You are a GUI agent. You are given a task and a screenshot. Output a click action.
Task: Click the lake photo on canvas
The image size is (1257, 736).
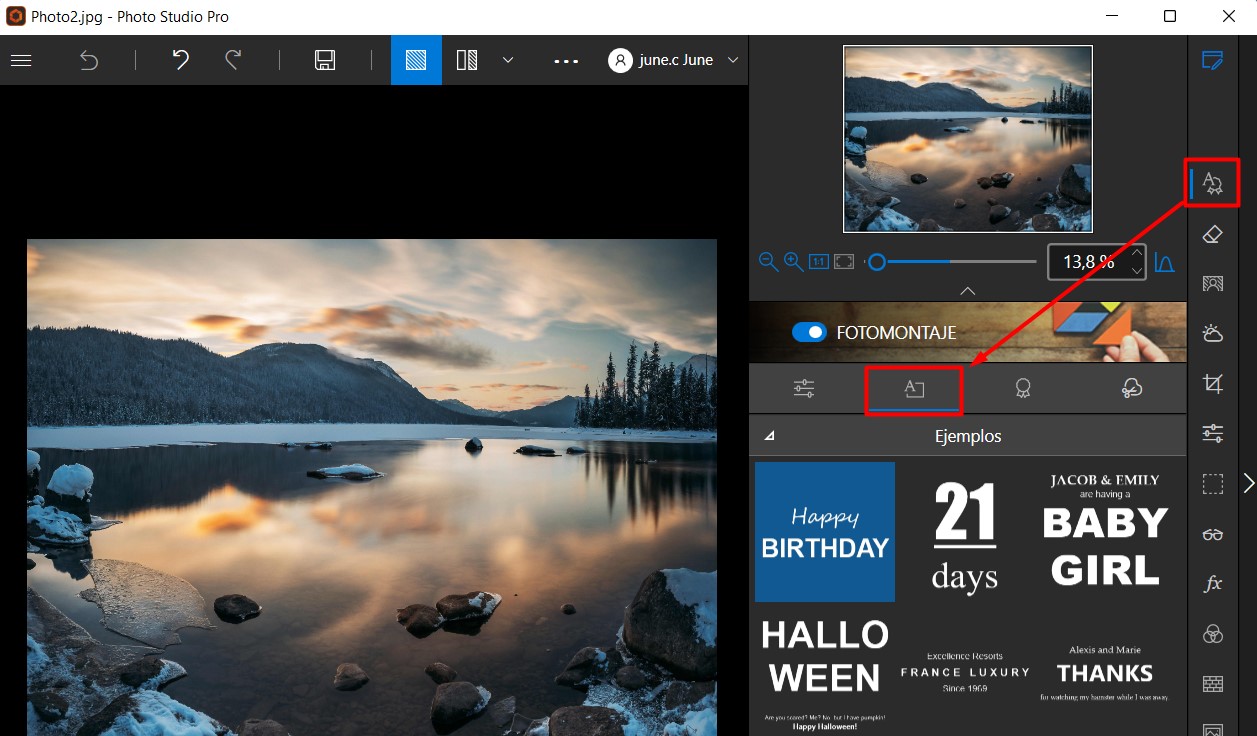(x=372, y=487)
